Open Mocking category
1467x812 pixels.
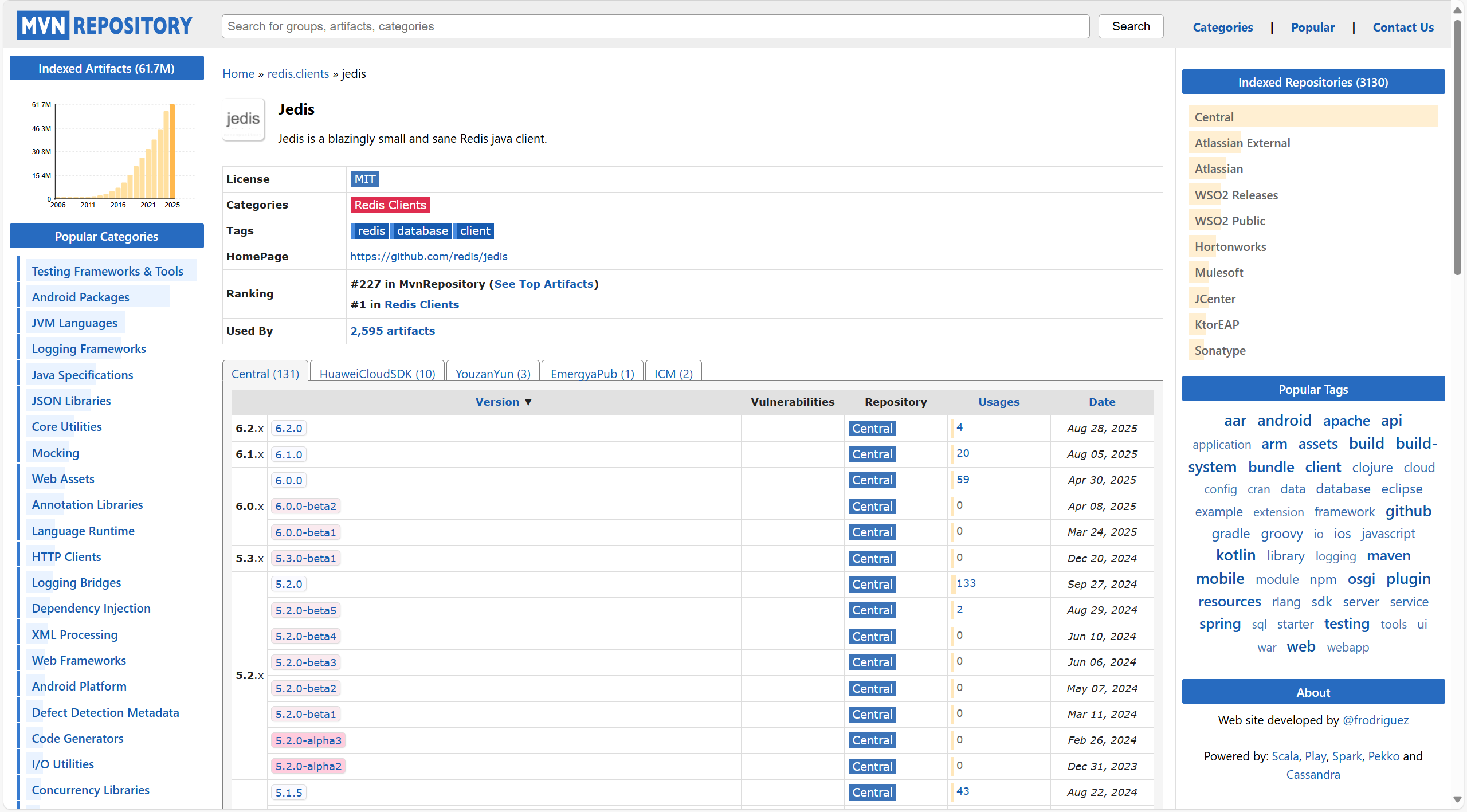pyautogui.click(x=55, y=453)
